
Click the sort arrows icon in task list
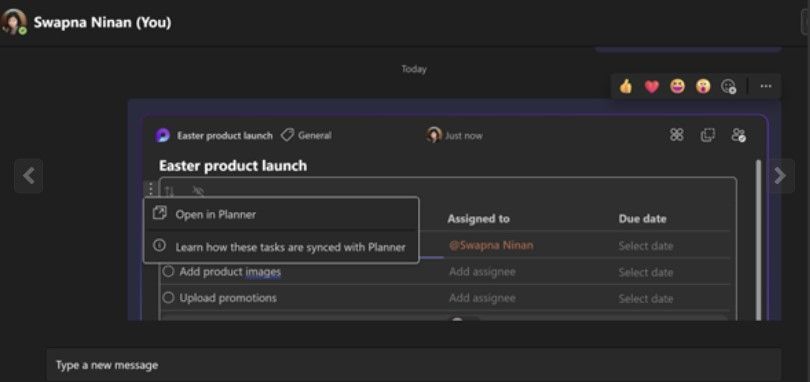click(169, 192)
